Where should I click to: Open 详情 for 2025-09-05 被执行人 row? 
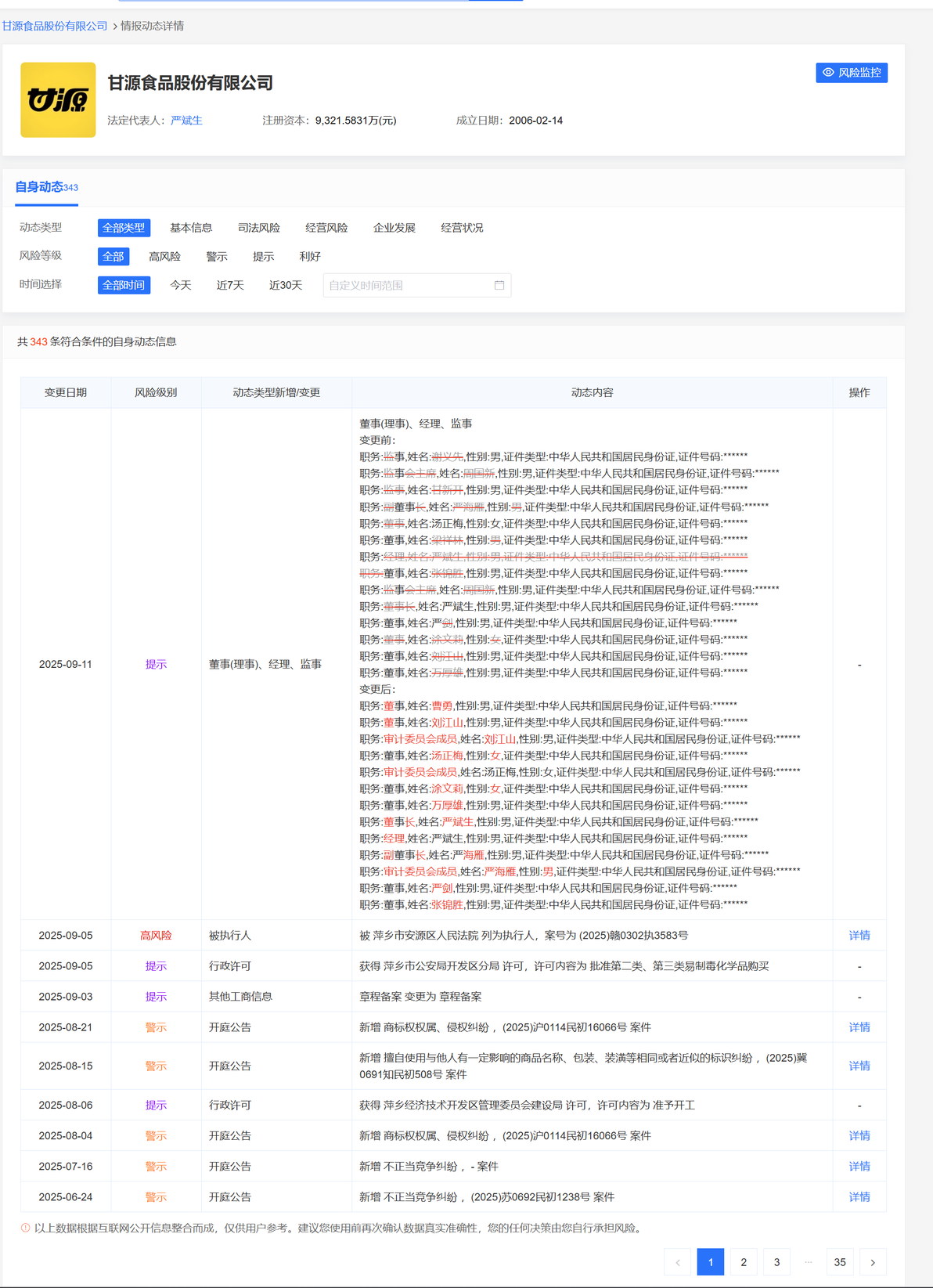[x=859, y=936]
